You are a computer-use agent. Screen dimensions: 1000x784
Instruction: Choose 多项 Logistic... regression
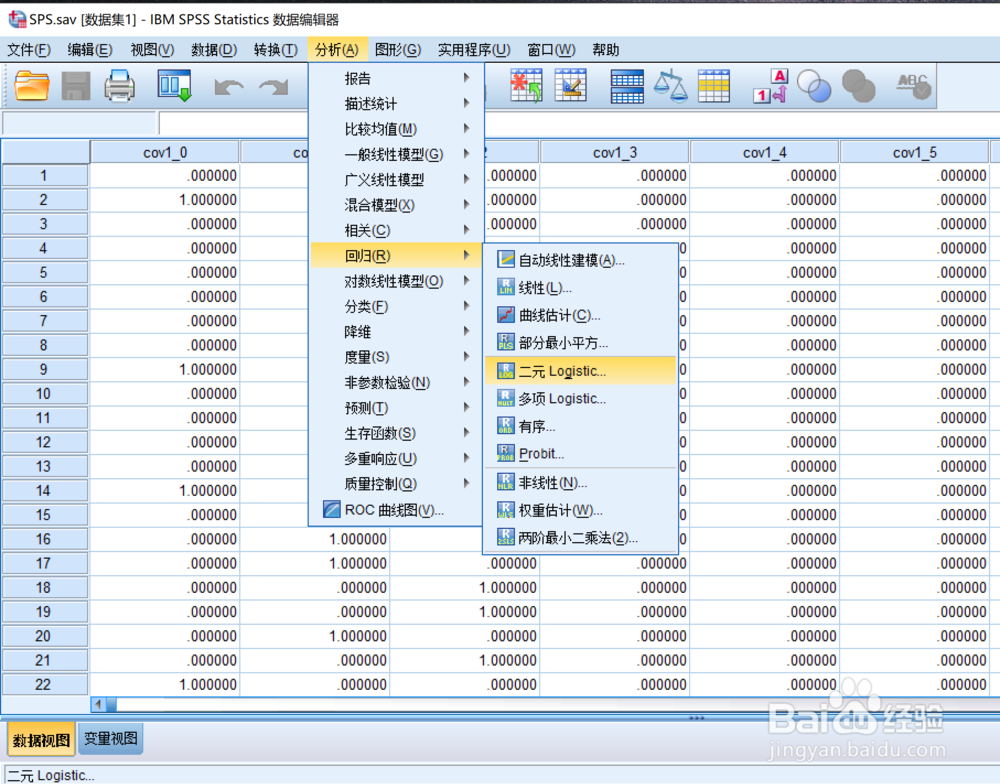point(580,399)
